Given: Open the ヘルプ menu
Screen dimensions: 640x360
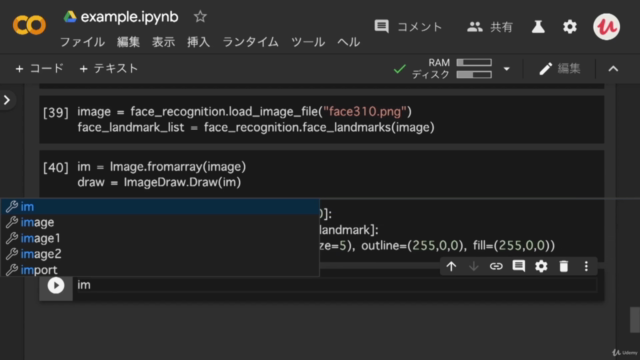Looking at the screenshot, I should coord(349,42).
